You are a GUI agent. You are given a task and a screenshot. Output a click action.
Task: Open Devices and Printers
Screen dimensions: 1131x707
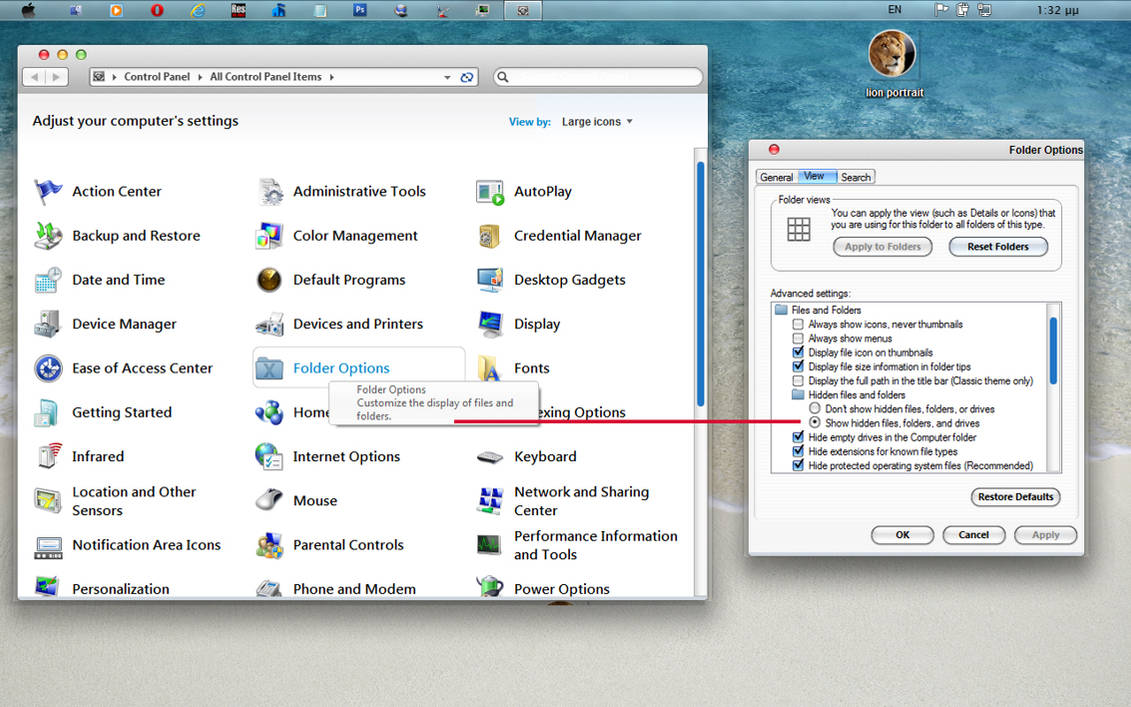tap(356, 324)
